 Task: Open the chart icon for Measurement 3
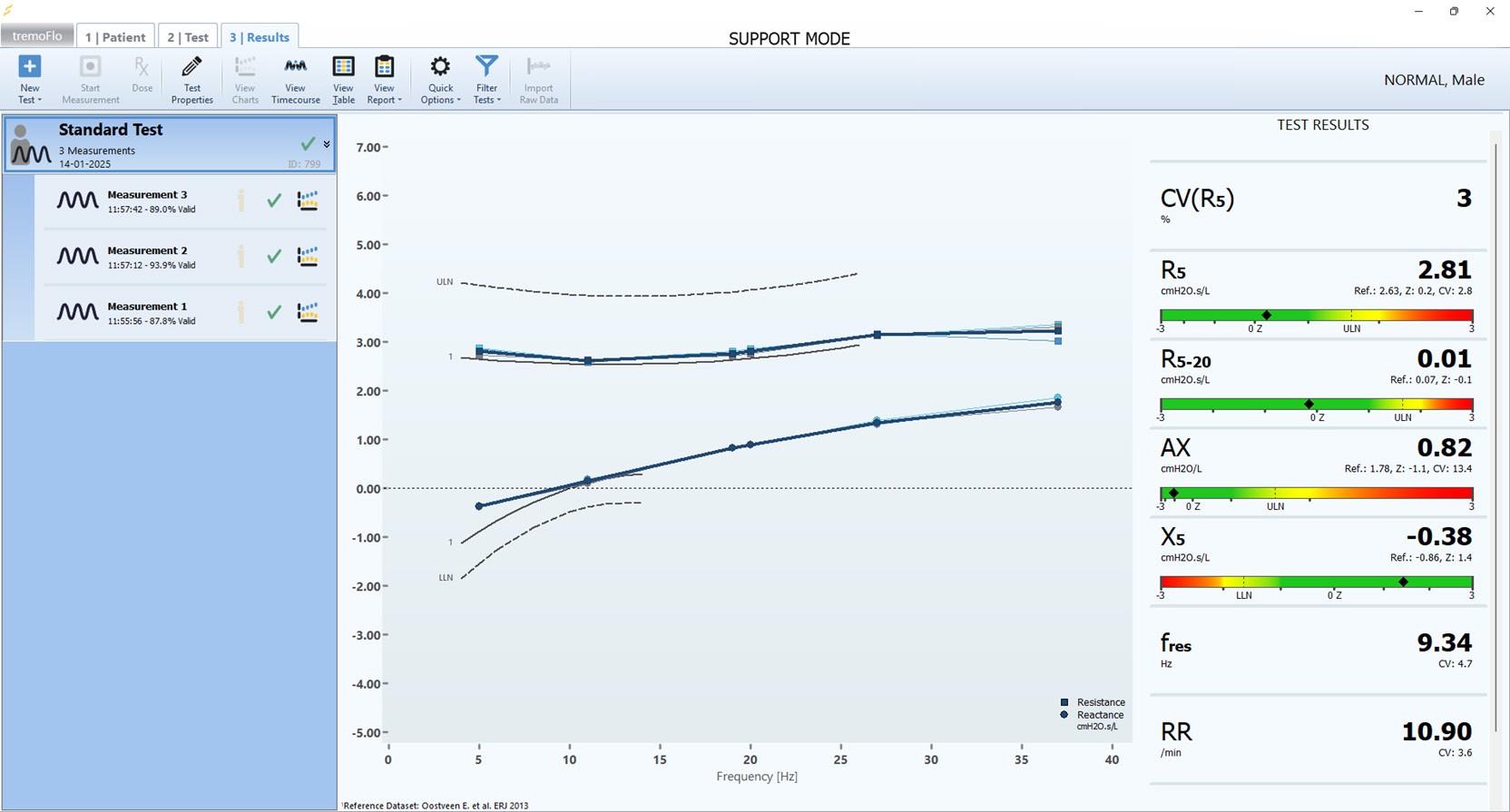pos(308,201)
